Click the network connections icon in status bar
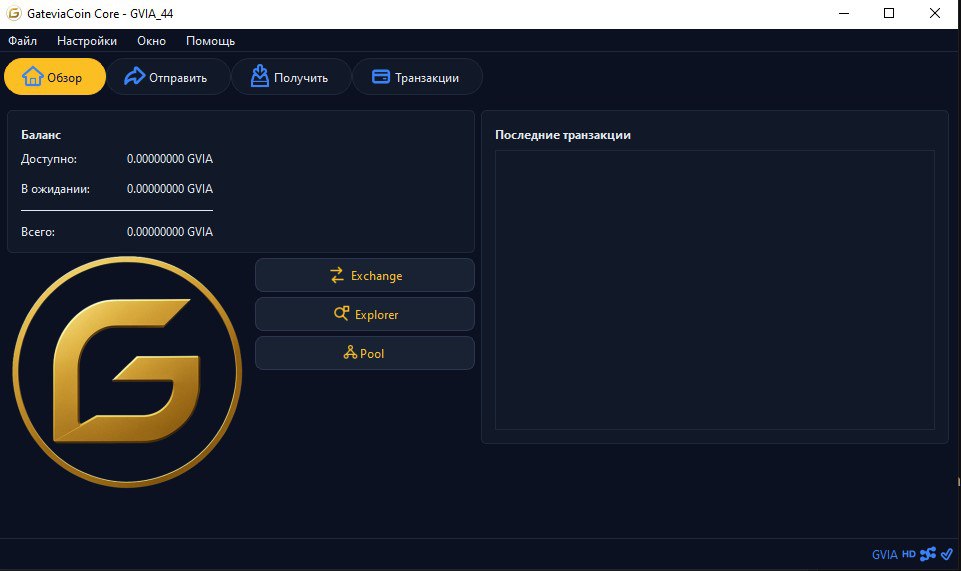This screenshot has height=571, width=961. pyautogui.click(x=928, y=553)
